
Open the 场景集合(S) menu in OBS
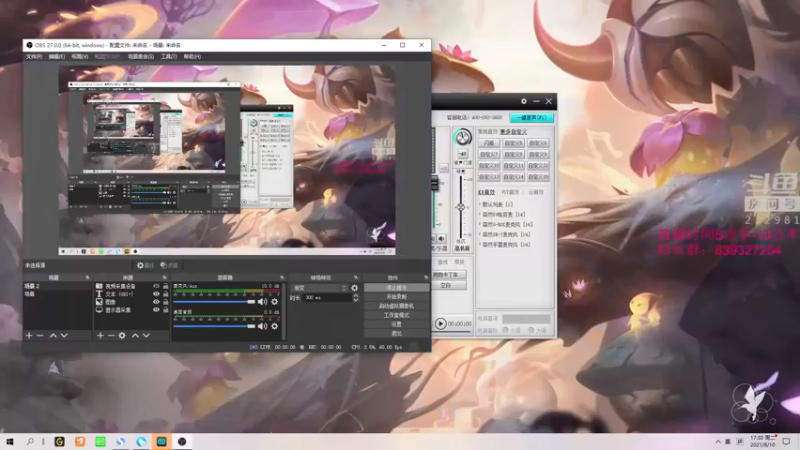tap(141, 57)
